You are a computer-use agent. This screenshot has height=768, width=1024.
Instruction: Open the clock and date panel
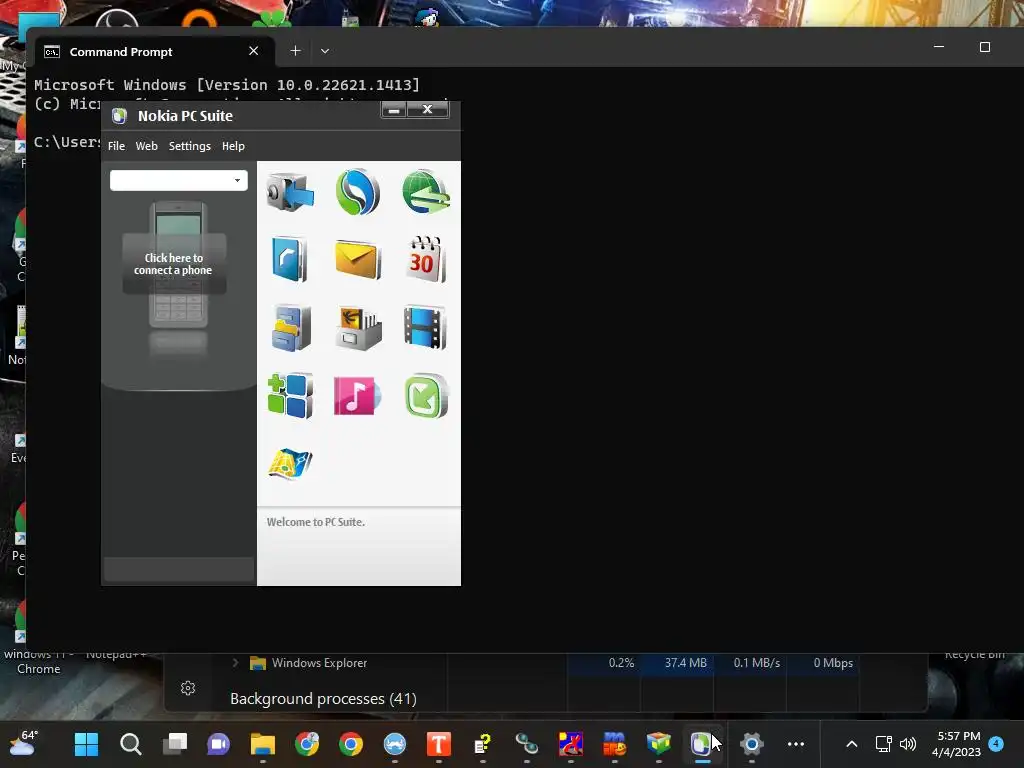pyautogui.click(x=957, y=744)
